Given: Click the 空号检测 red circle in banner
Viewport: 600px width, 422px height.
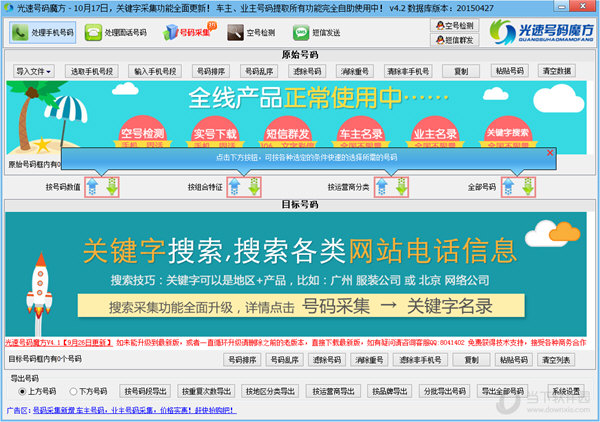Looking at the screenshot, I should pyautogui.click(x=142, y=132).
